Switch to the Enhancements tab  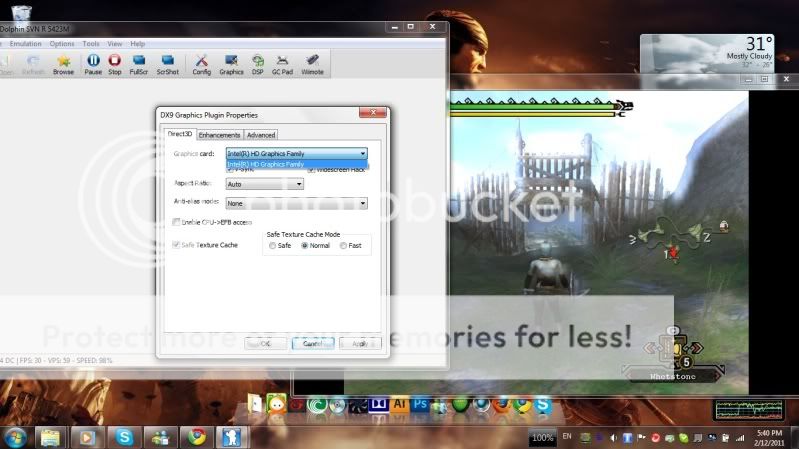pos(219,135)
